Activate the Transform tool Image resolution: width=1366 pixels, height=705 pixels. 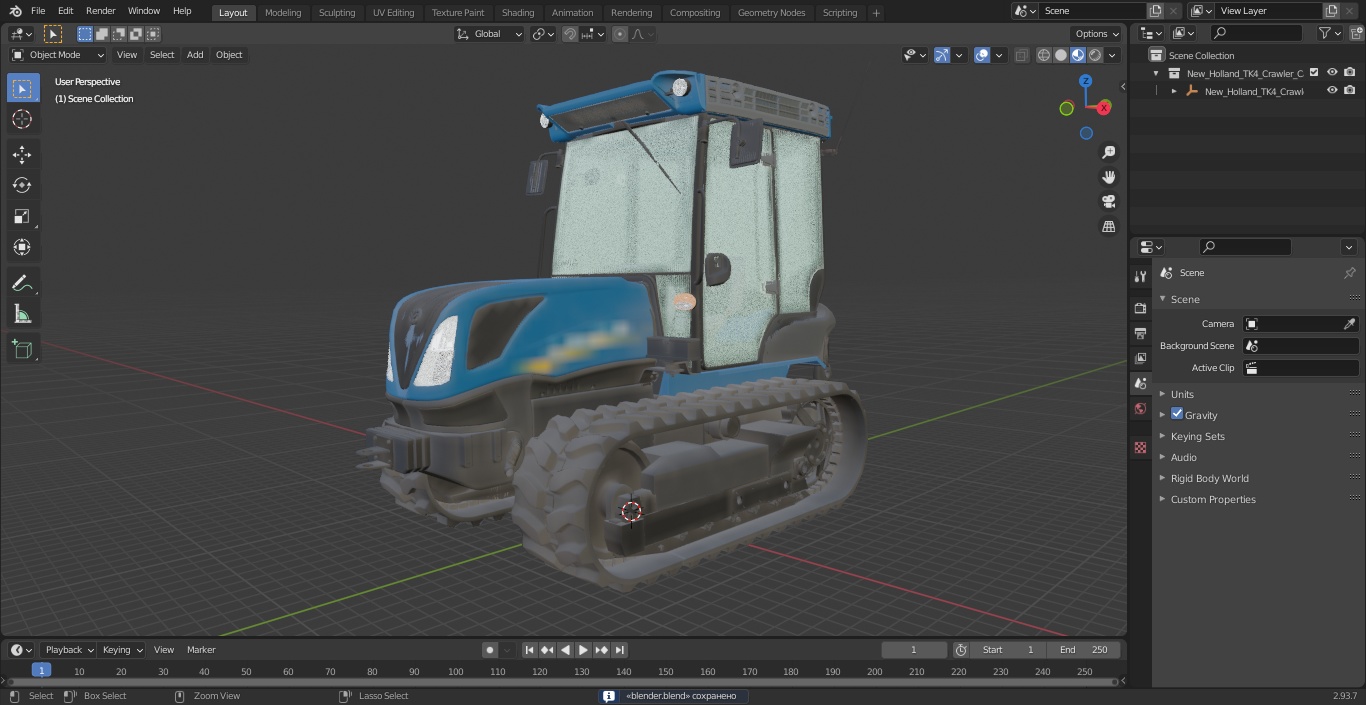click(22, 248)
